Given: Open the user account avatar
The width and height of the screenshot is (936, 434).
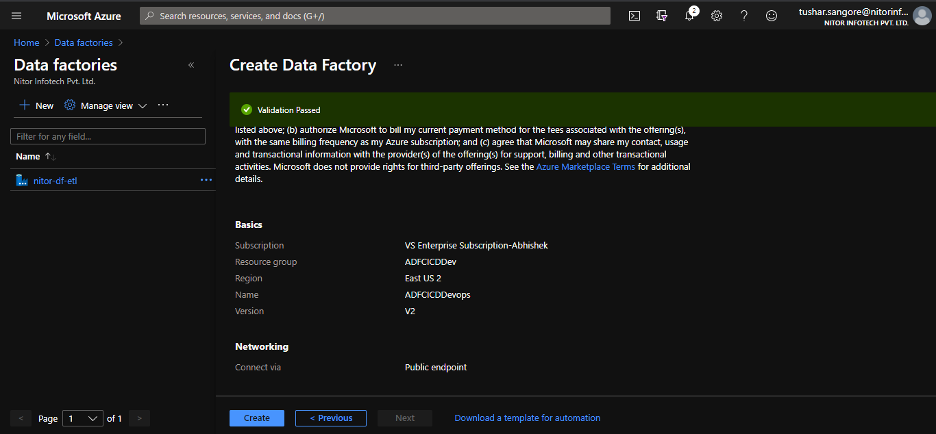Looking at the screenshot, I should tap(922, 16).
